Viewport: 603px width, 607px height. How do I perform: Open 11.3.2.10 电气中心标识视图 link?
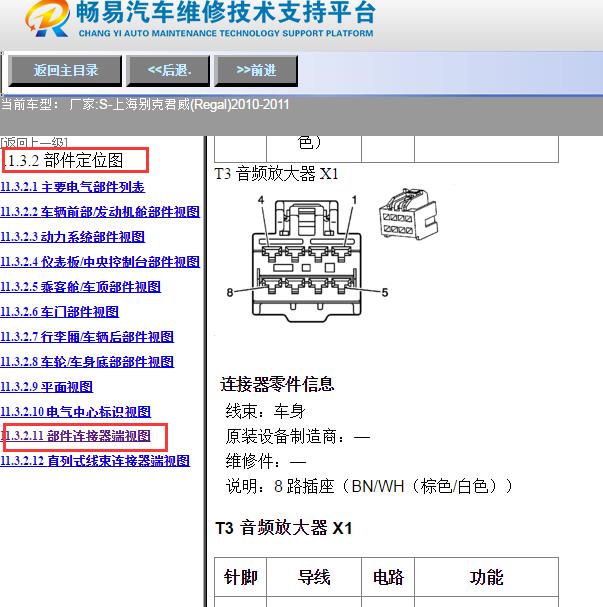point(75,412)
